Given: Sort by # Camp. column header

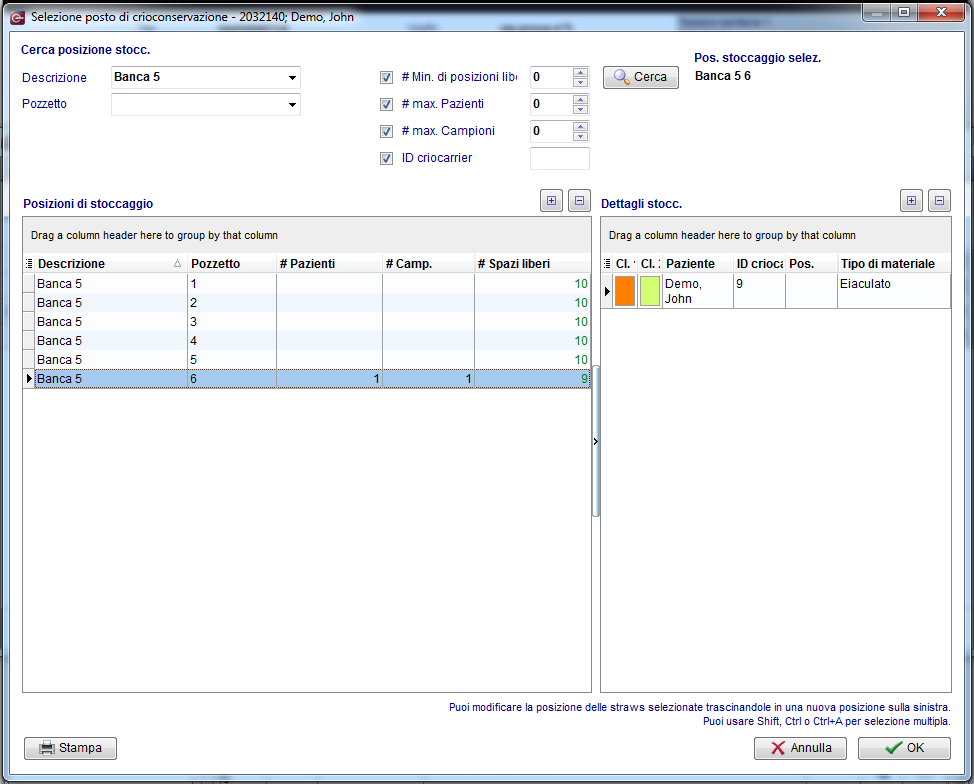Looking at the screenshot, I should click(x=429, y=263).
